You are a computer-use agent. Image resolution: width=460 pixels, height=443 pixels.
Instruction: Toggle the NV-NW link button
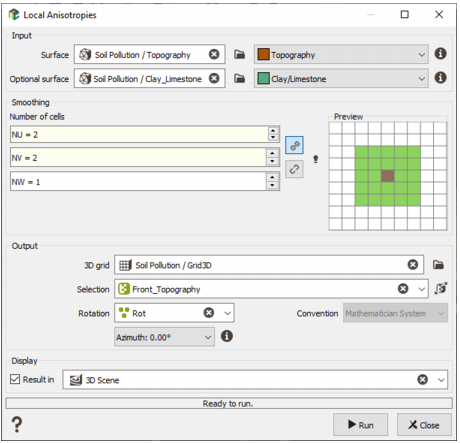click(x=294, y=169)
